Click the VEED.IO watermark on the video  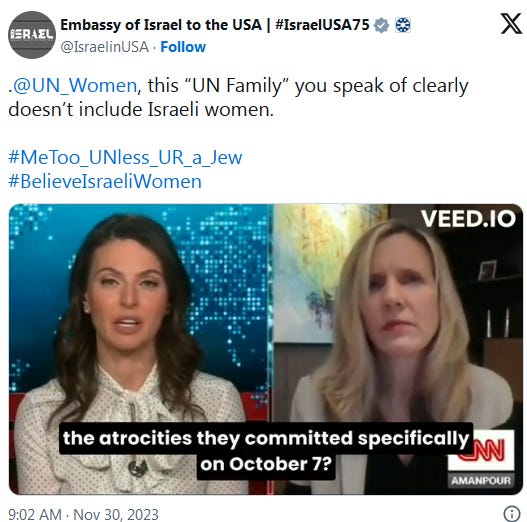(468, 219)
